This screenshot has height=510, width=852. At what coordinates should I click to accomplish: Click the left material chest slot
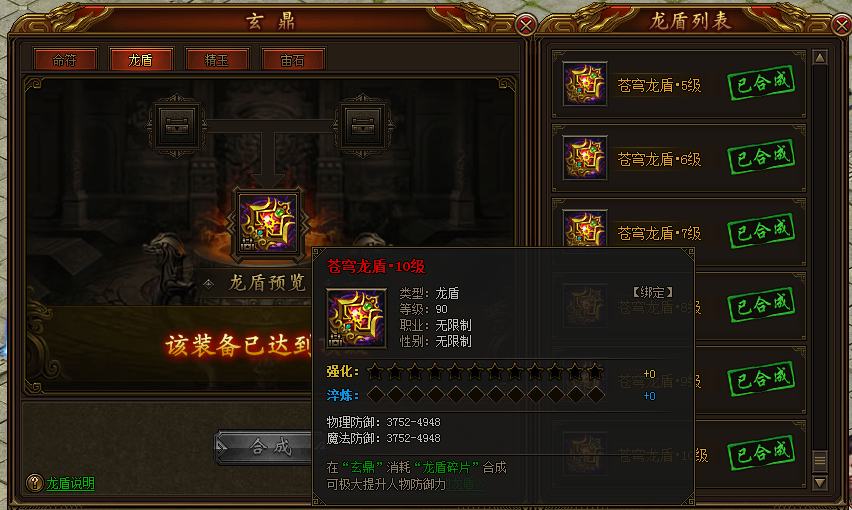click(177, 126)
